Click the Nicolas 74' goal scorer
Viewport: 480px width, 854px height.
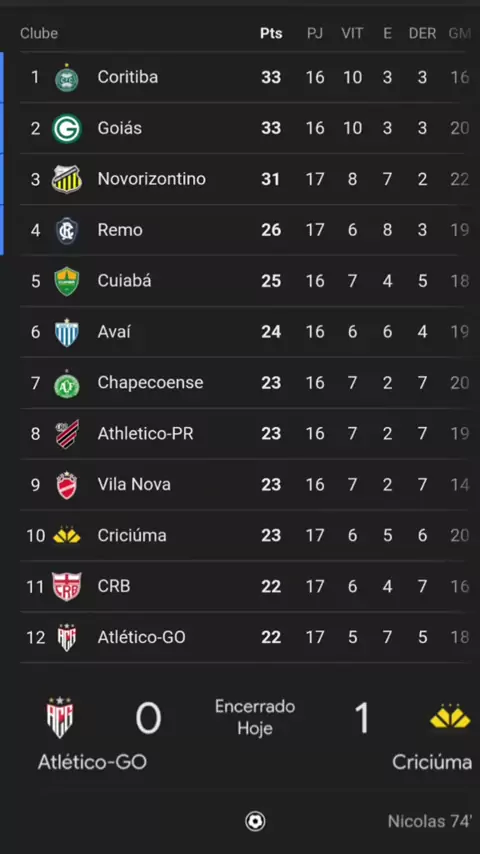tap(429, 821)
